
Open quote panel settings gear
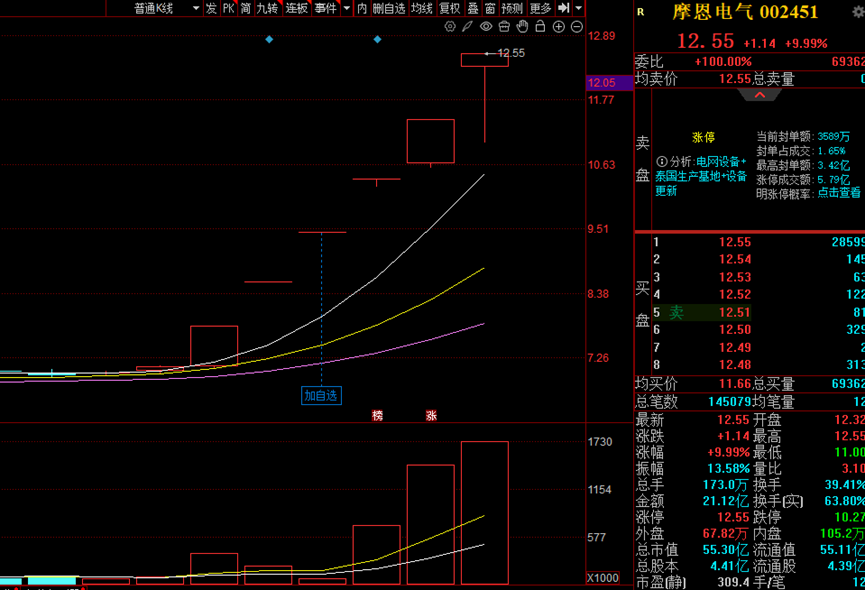(859, 12)
